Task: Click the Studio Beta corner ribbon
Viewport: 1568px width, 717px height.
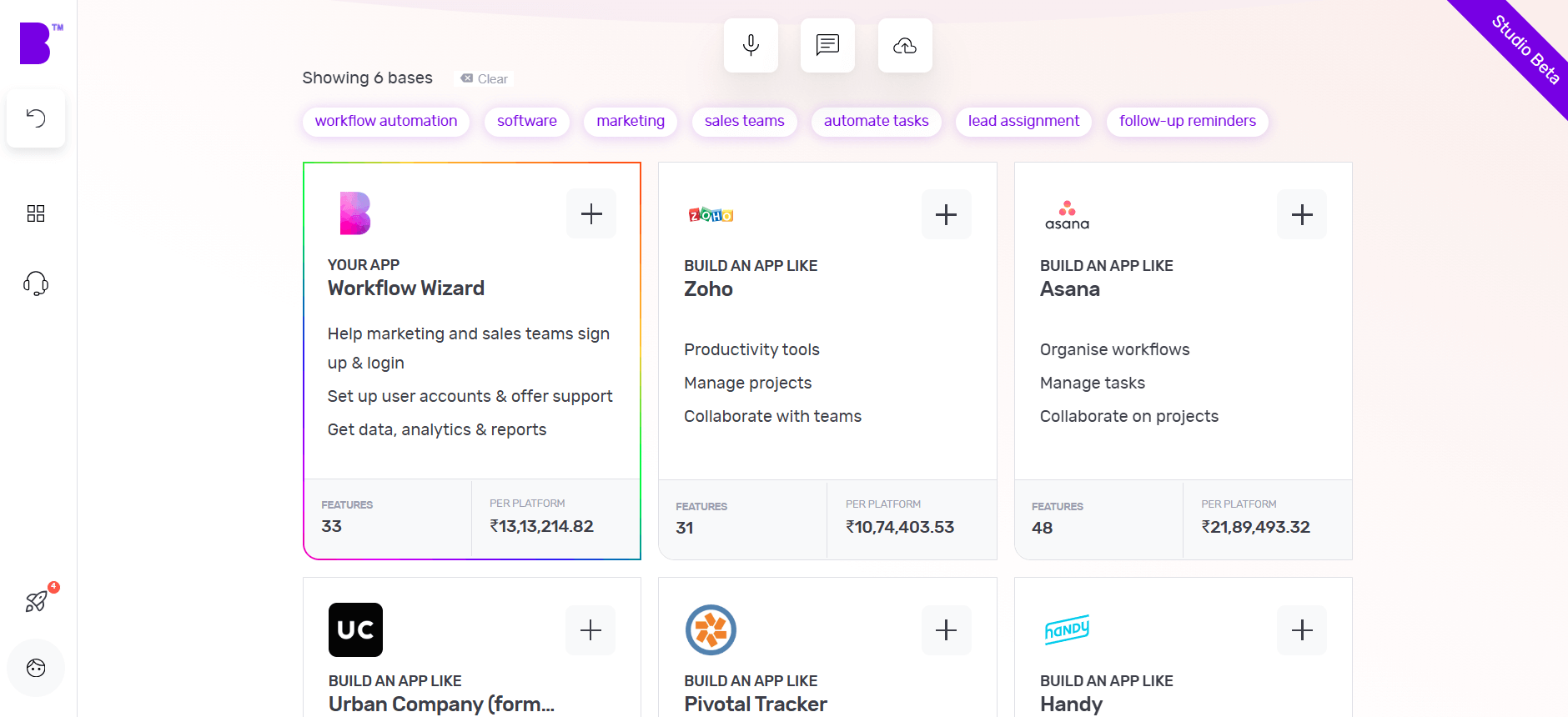Action: click(x=1524, y=48)
